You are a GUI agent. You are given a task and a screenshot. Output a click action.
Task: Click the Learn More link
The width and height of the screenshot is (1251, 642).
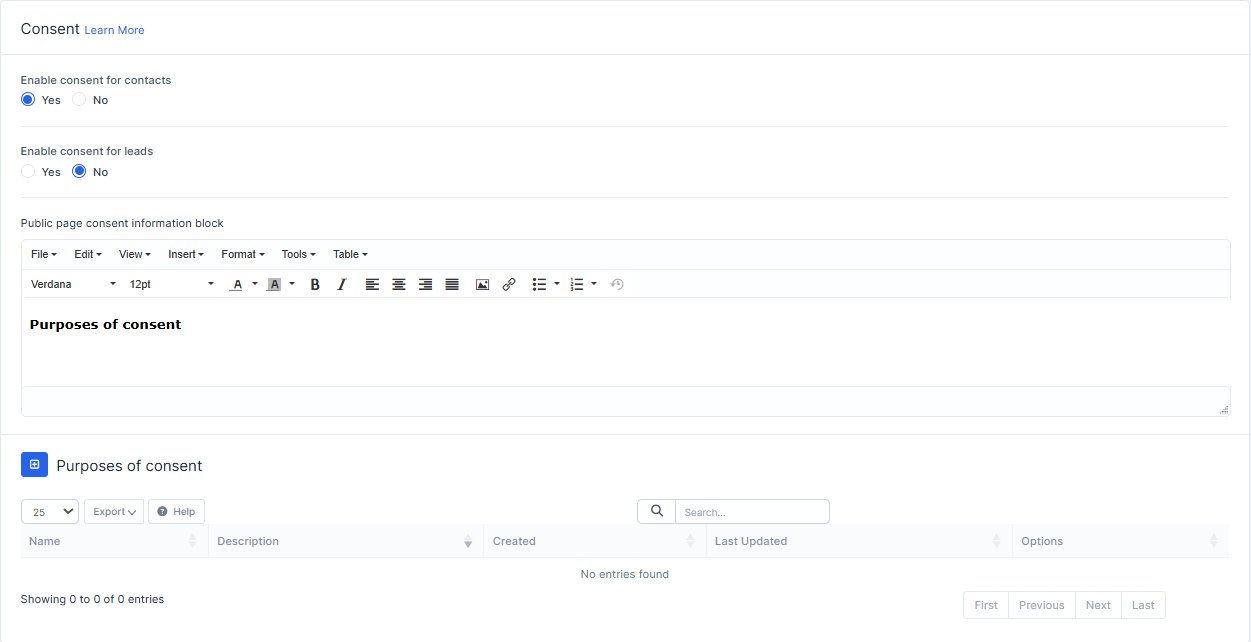point(114,31)
